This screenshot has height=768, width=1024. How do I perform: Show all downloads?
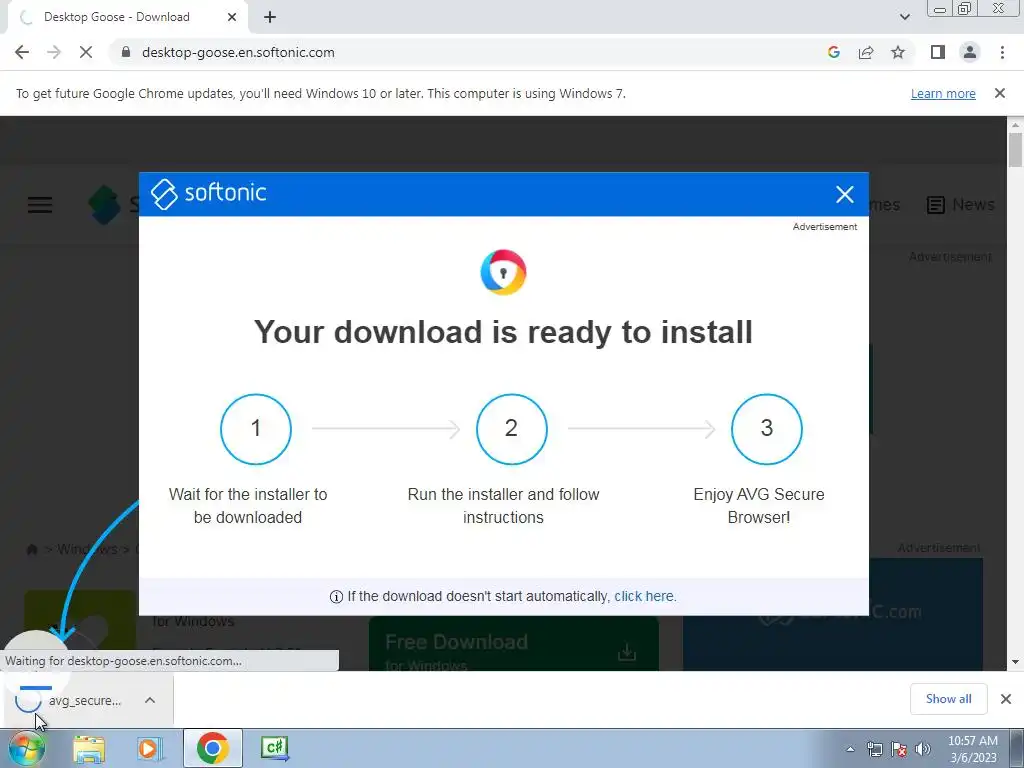click(x=948, y=699)
